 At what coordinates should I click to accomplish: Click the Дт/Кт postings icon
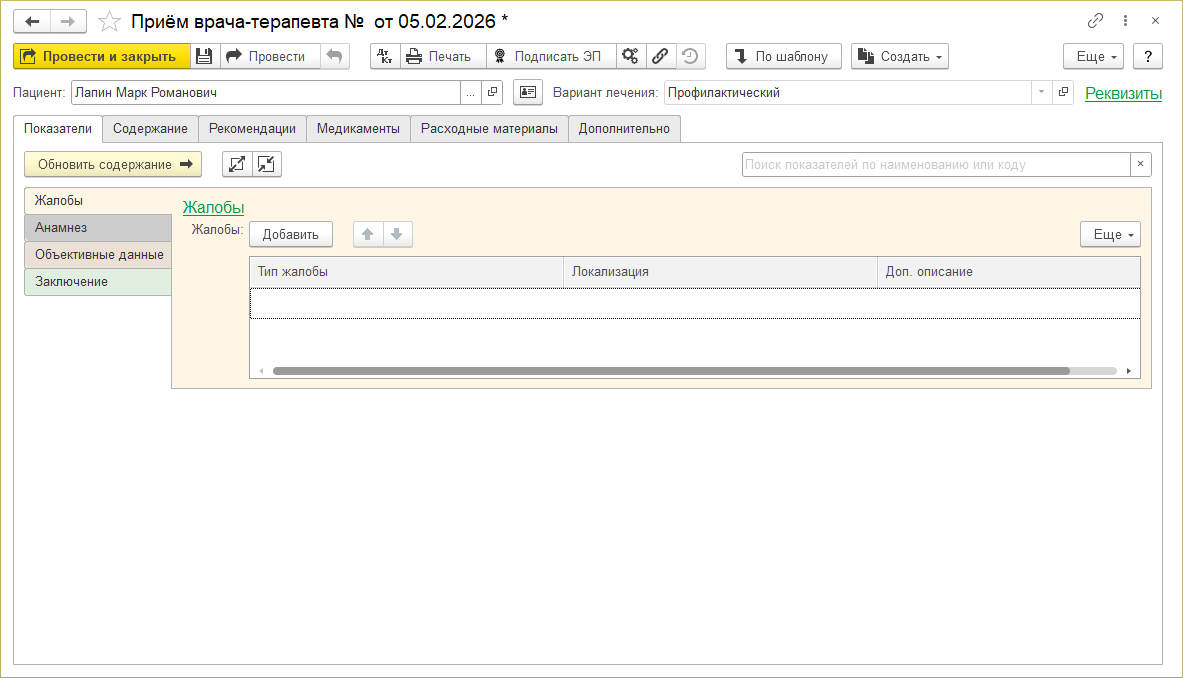tap(385, 57)
